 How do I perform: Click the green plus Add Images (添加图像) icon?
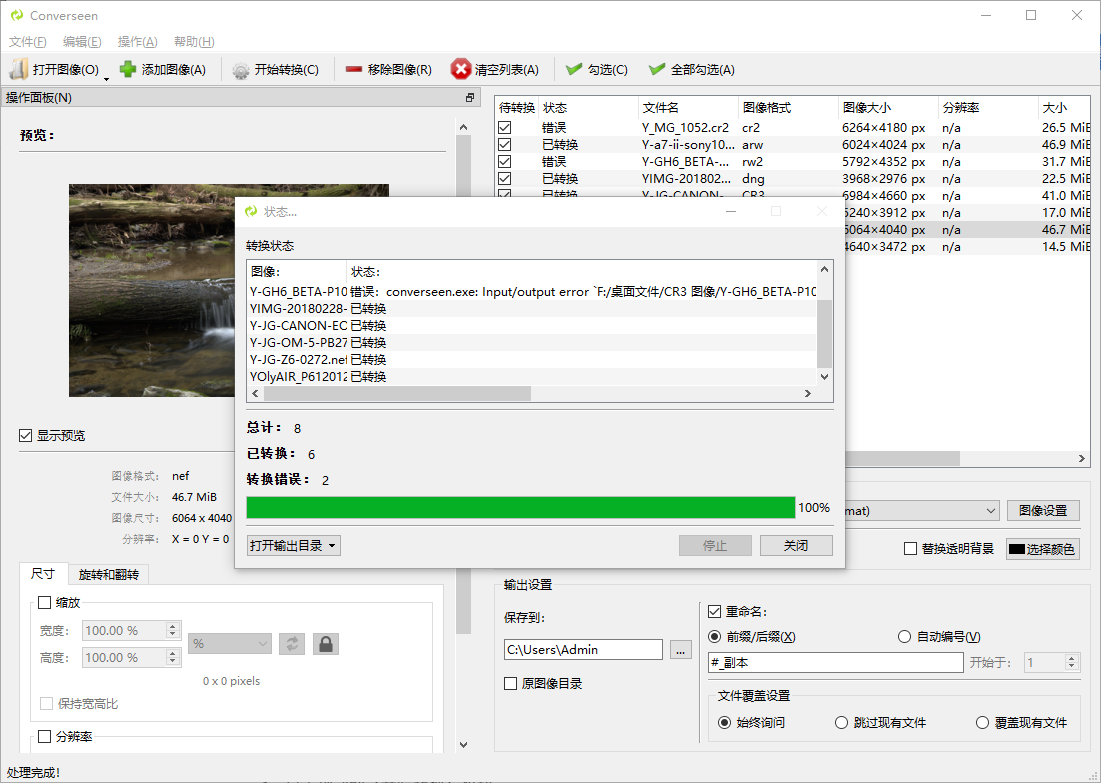128,69
